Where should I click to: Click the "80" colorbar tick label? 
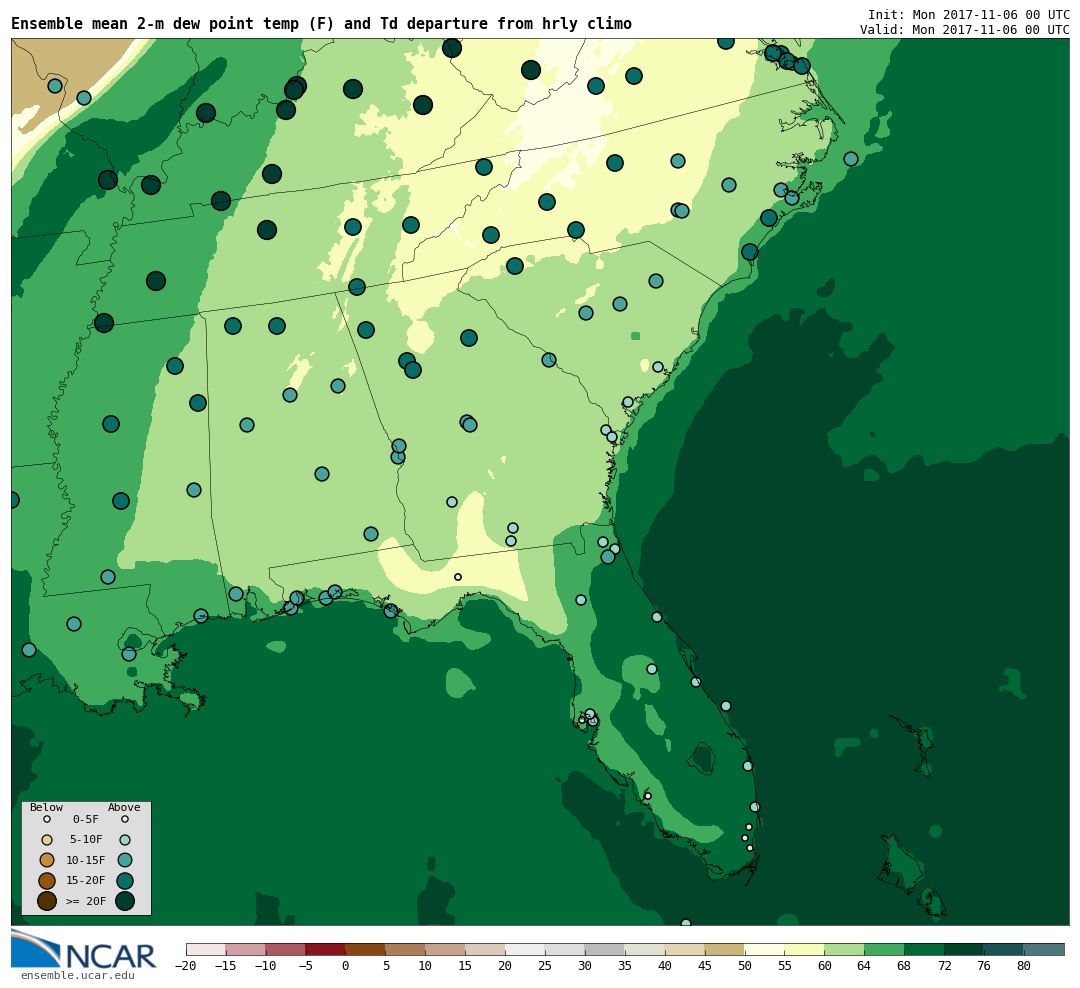tap(1024, 966)
